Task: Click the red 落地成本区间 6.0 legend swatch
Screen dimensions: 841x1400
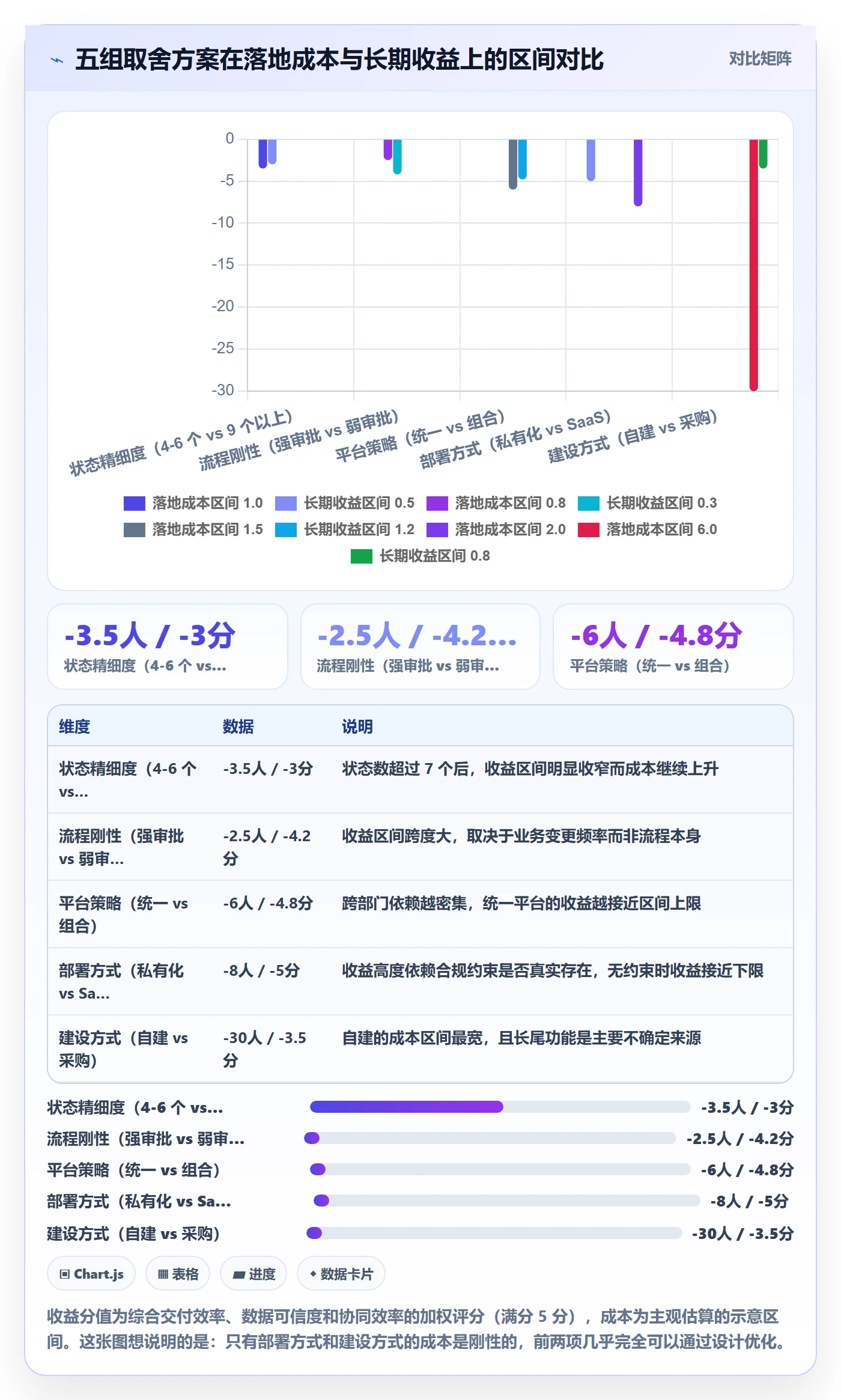Action: coord(588,529)
